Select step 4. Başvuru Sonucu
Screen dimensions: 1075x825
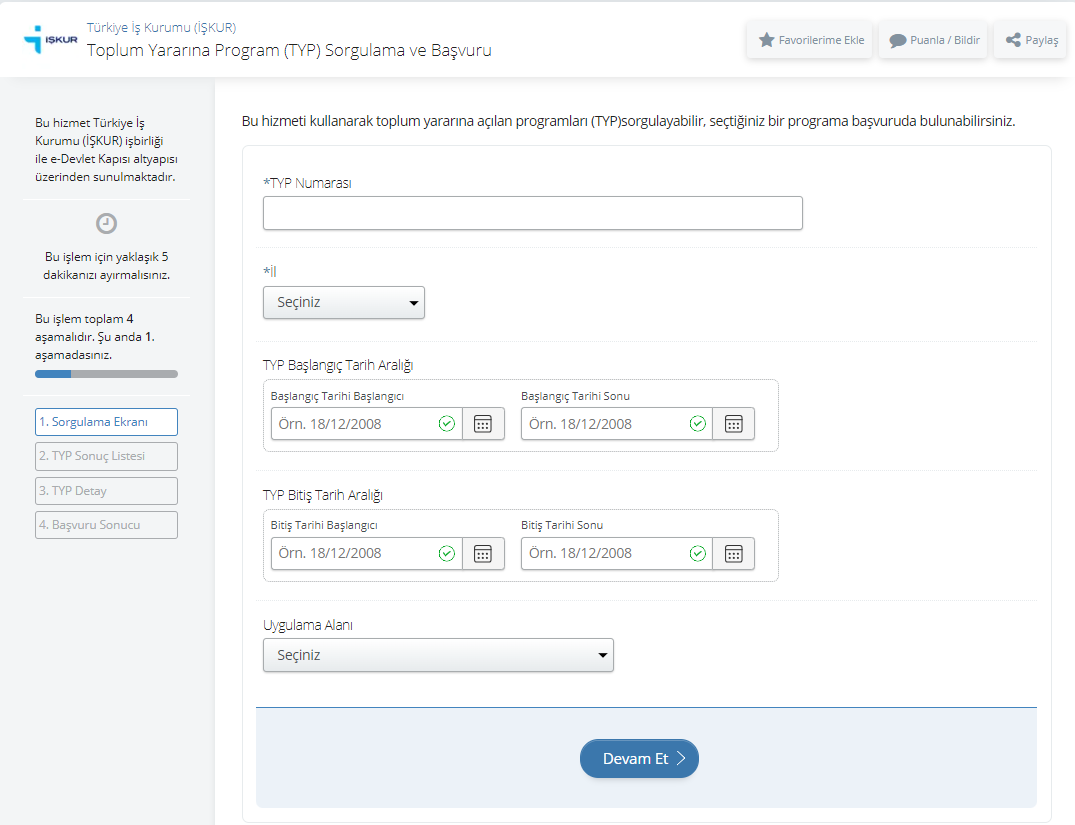tap(106, 525)
